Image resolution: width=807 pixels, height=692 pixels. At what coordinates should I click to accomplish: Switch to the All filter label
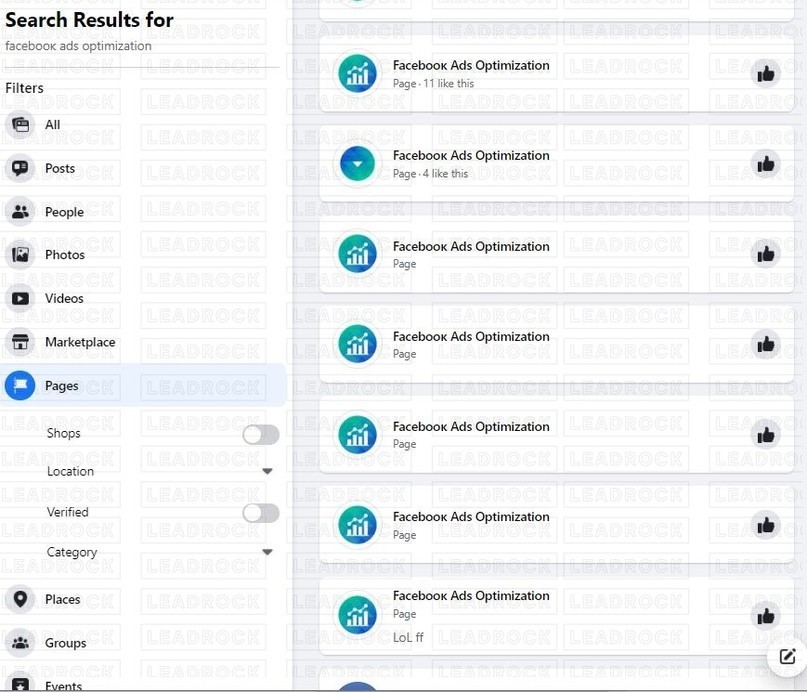point(52,125)
